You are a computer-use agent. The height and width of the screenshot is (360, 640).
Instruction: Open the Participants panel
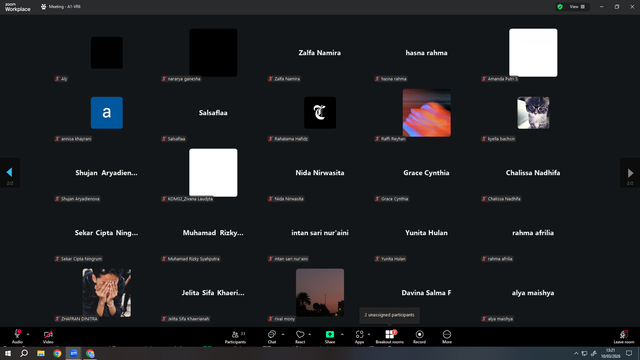point(236,337)
